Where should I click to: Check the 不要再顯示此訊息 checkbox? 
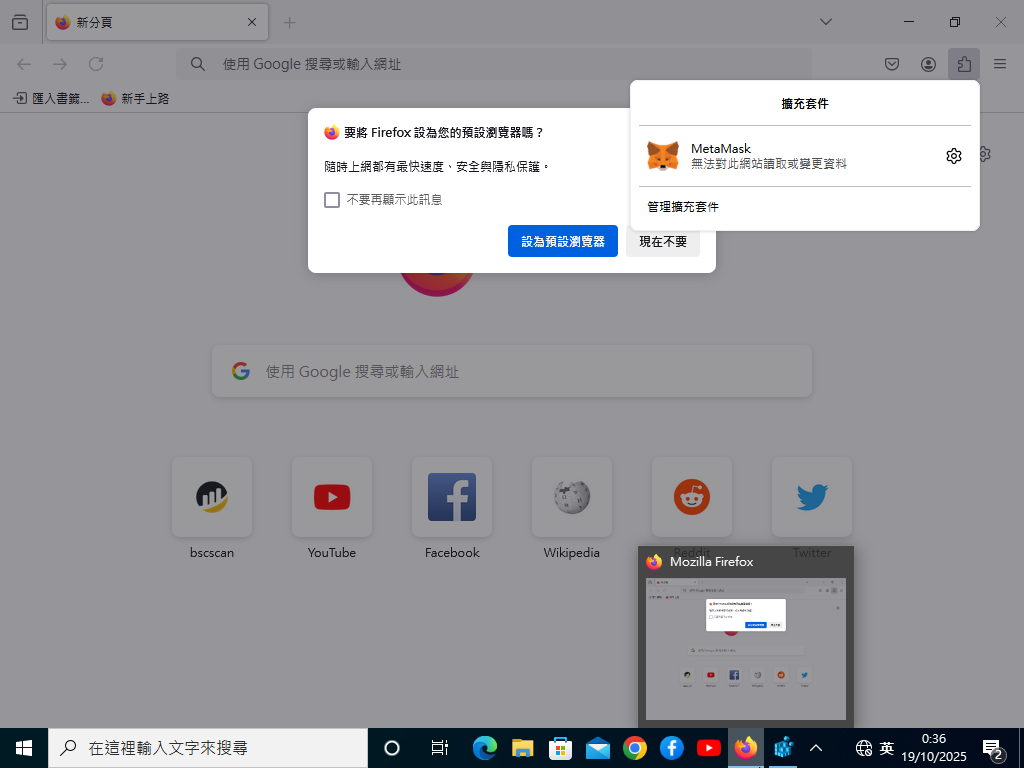[x=332, y=200]
